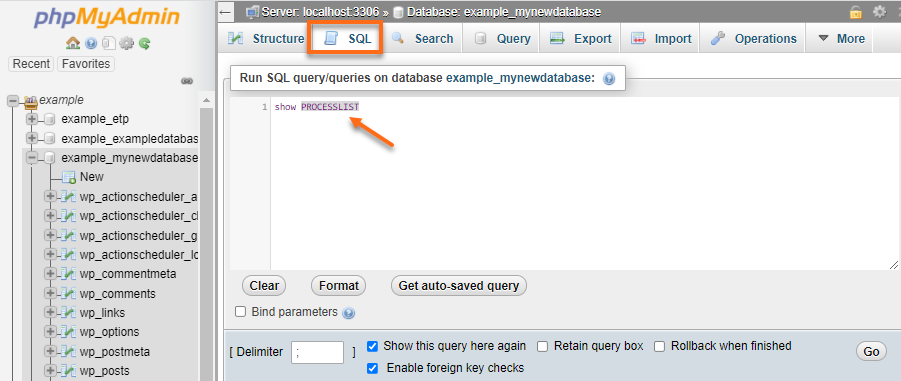
Task: Open the phpMyAdmin documentation help icon
Action: 91,43
